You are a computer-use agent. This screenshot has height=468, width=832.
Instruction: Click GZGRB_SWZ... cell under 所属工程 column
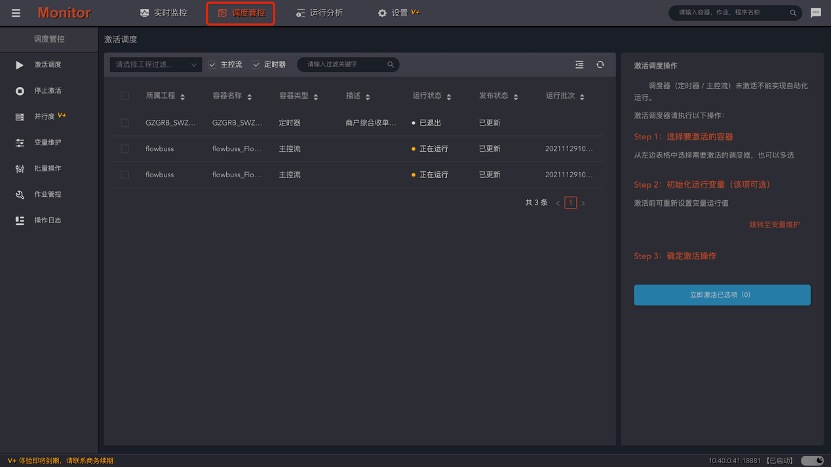coord(170,123)
